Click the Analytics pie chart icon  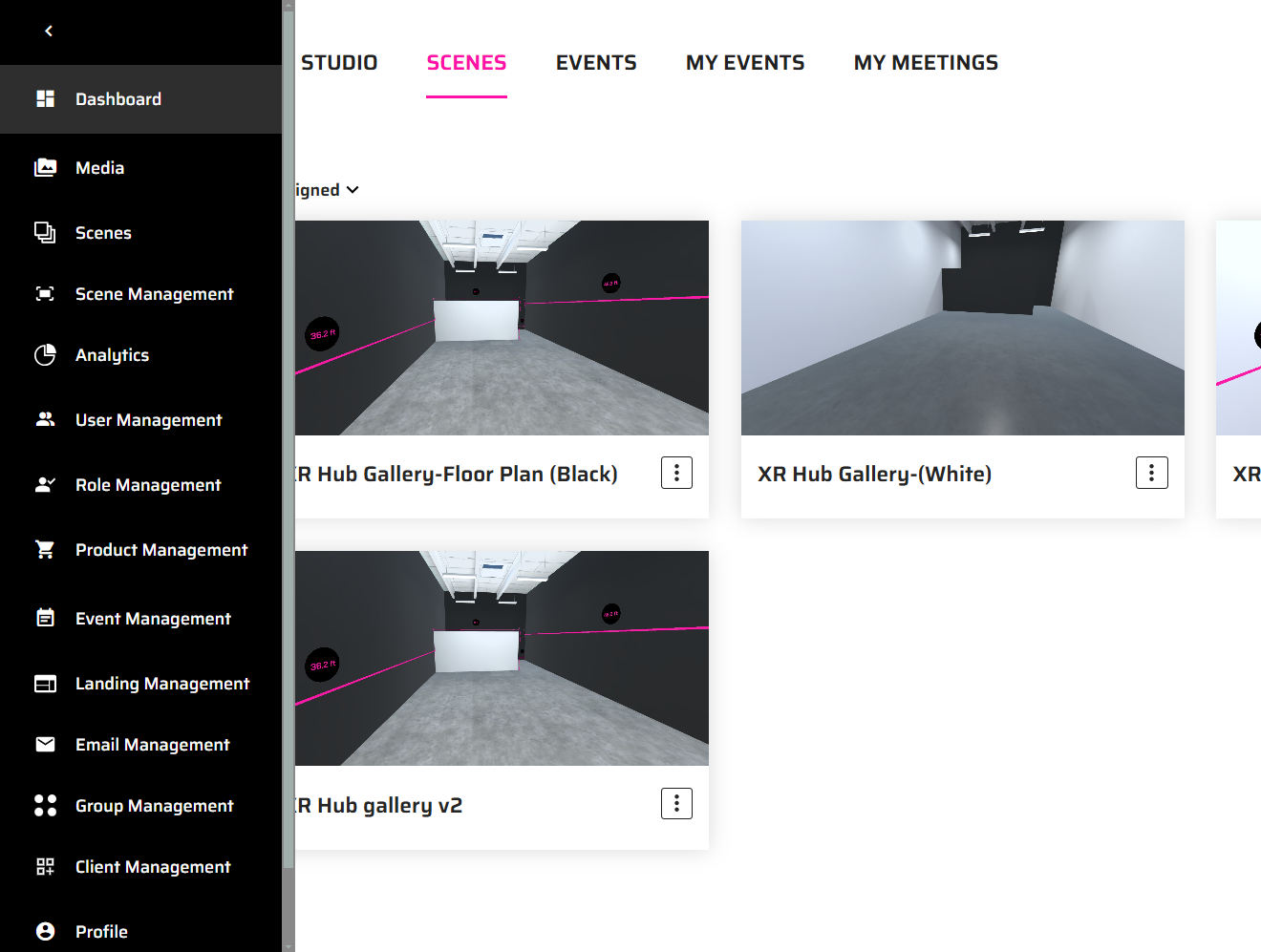(45, 354)
